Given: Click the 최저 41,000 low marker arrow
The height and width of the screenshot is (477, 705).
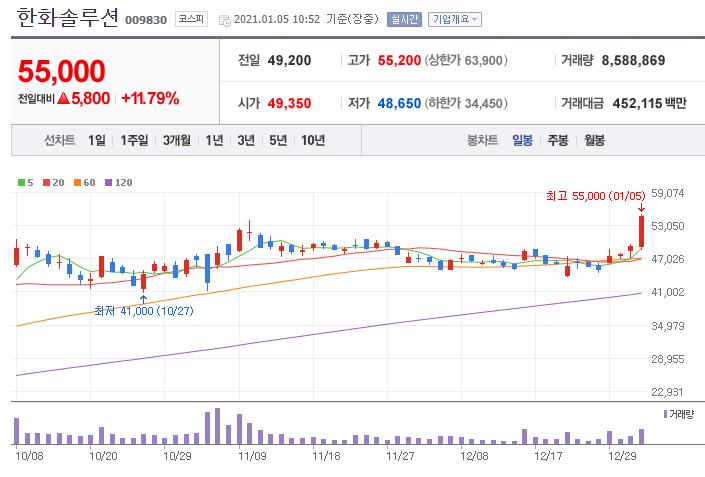Looking at the screenshot, I should coord(143,297).
